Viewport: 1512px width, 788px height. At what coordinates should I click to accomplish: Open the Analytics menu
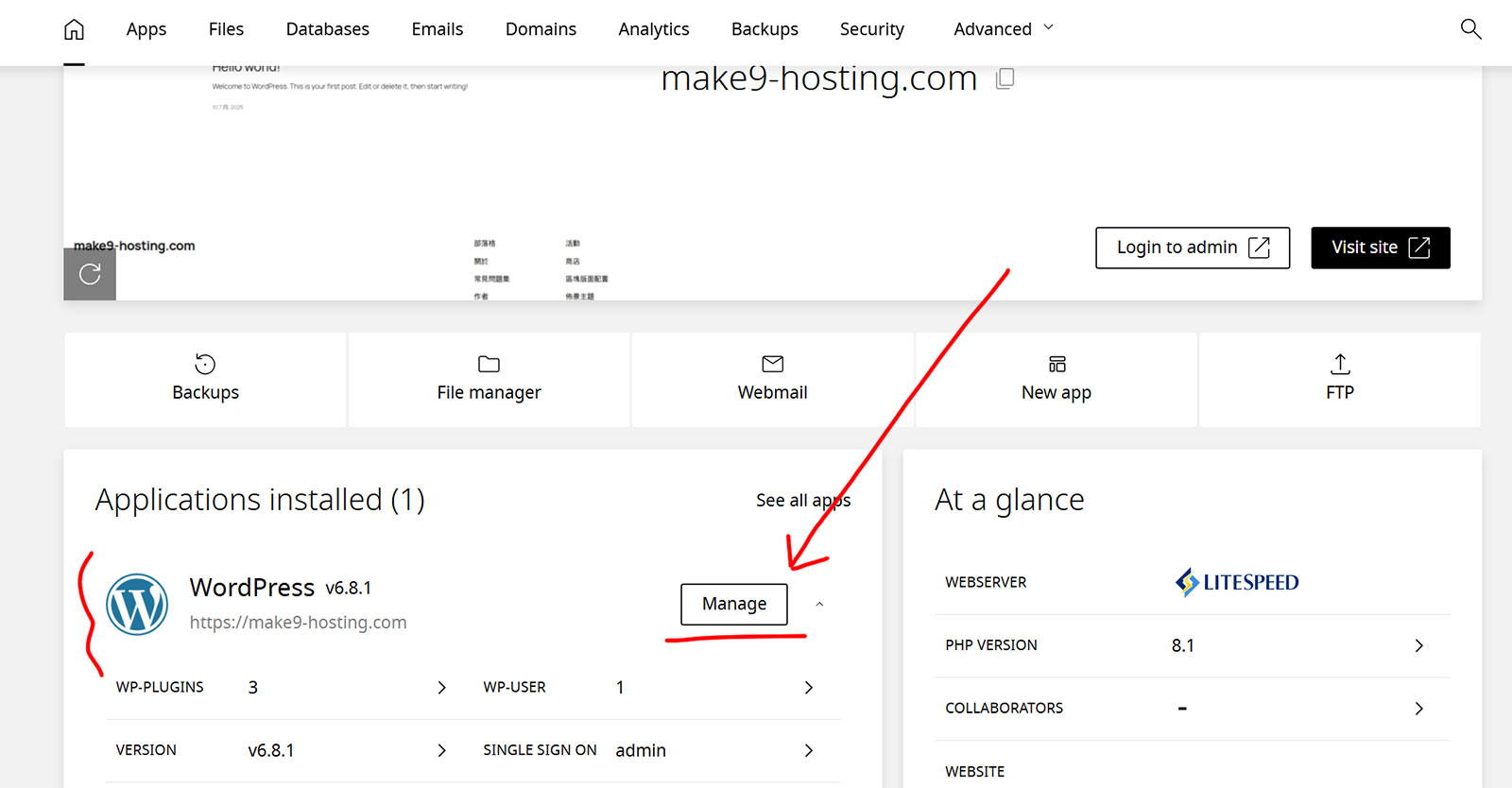654,29
